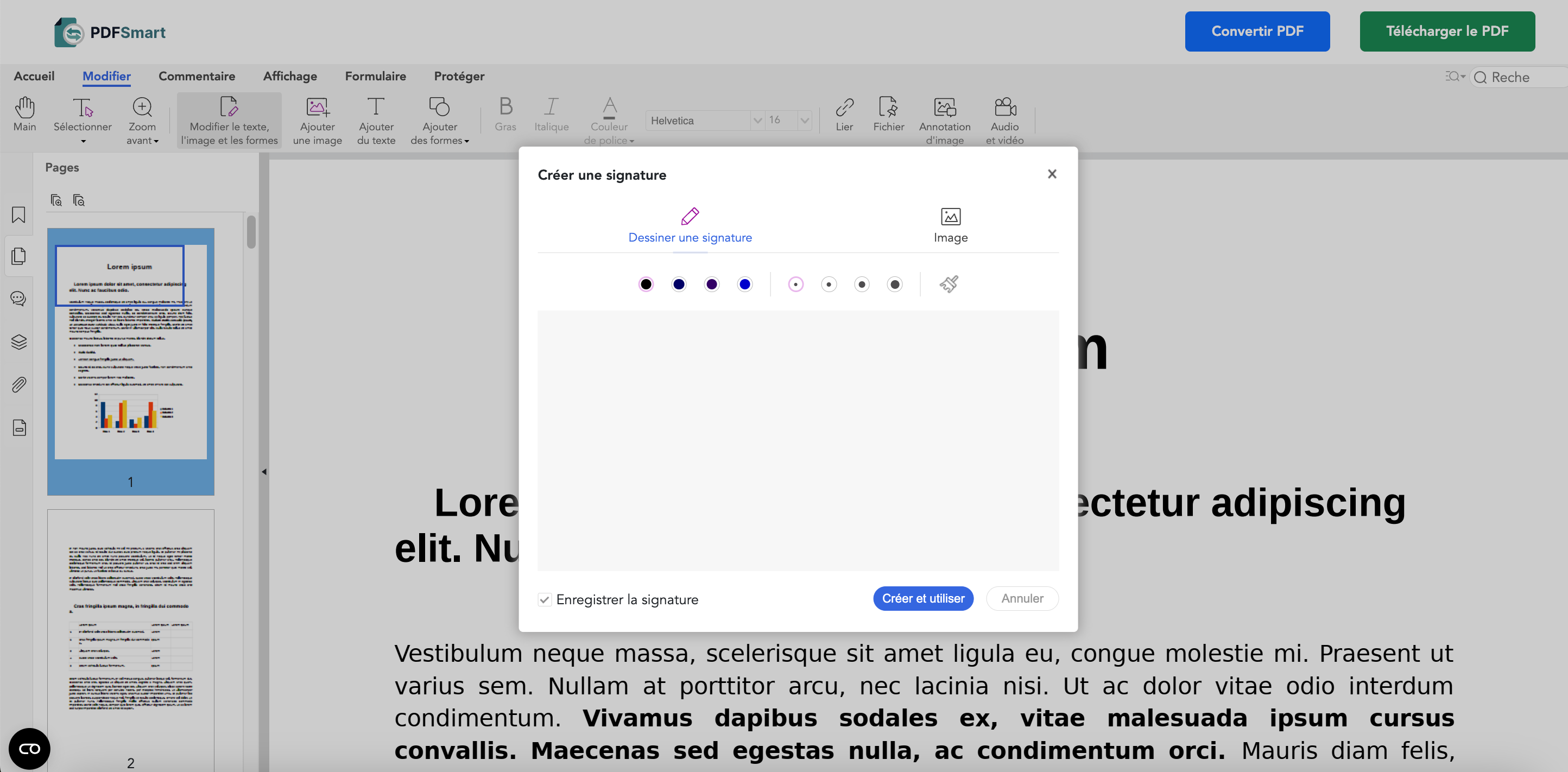Select the Ajouter du texte tool

tap(376, 119)
